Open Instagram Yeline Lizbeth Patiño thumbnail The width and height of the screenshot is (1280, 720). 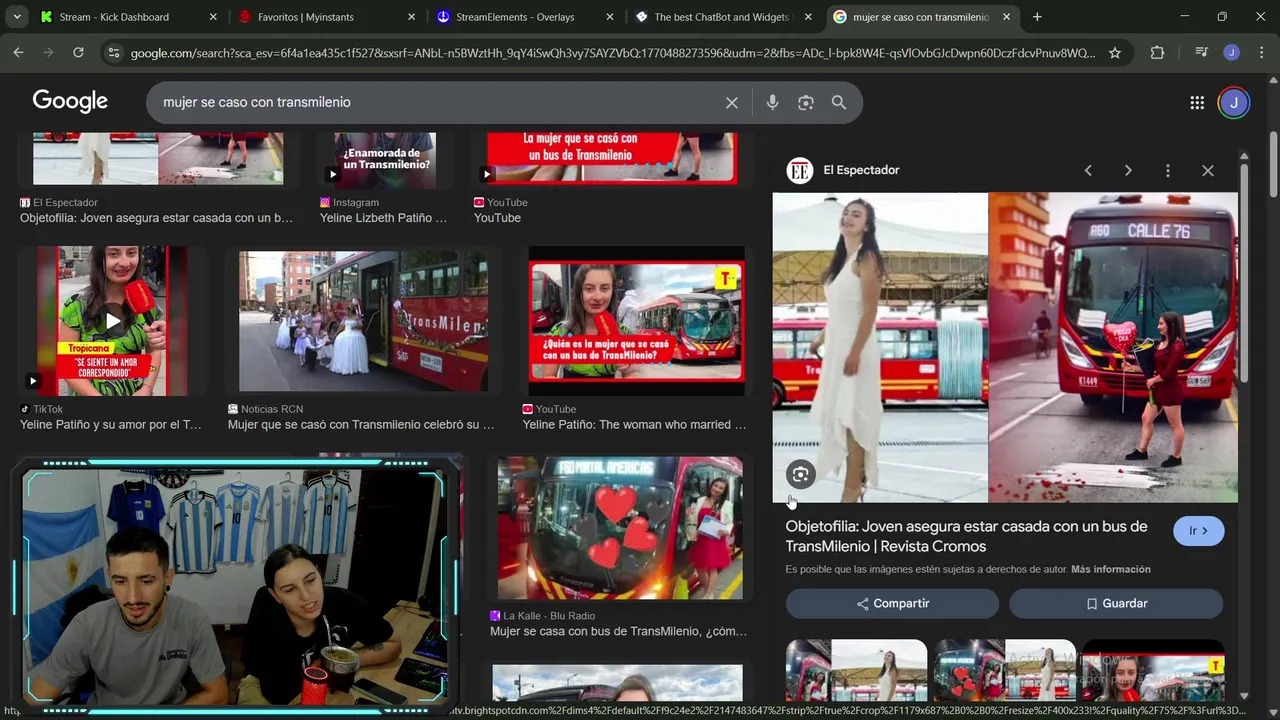(x=384, y=159)
